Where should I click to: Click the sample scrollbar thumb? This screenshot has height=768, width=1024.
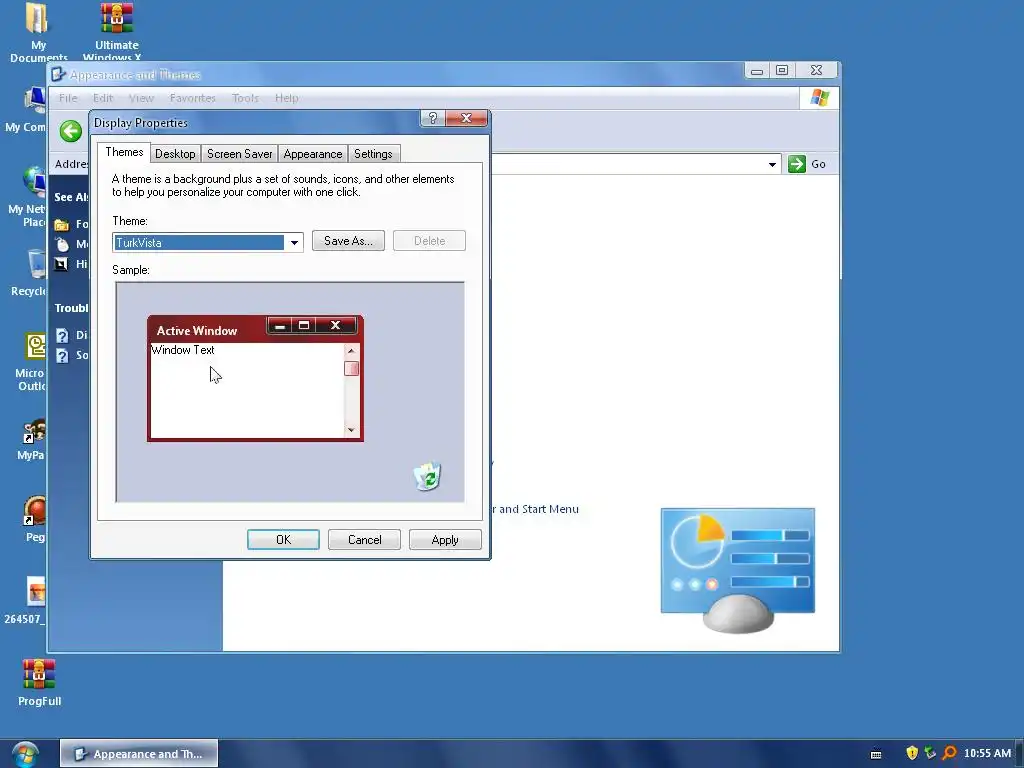point(351,368)
